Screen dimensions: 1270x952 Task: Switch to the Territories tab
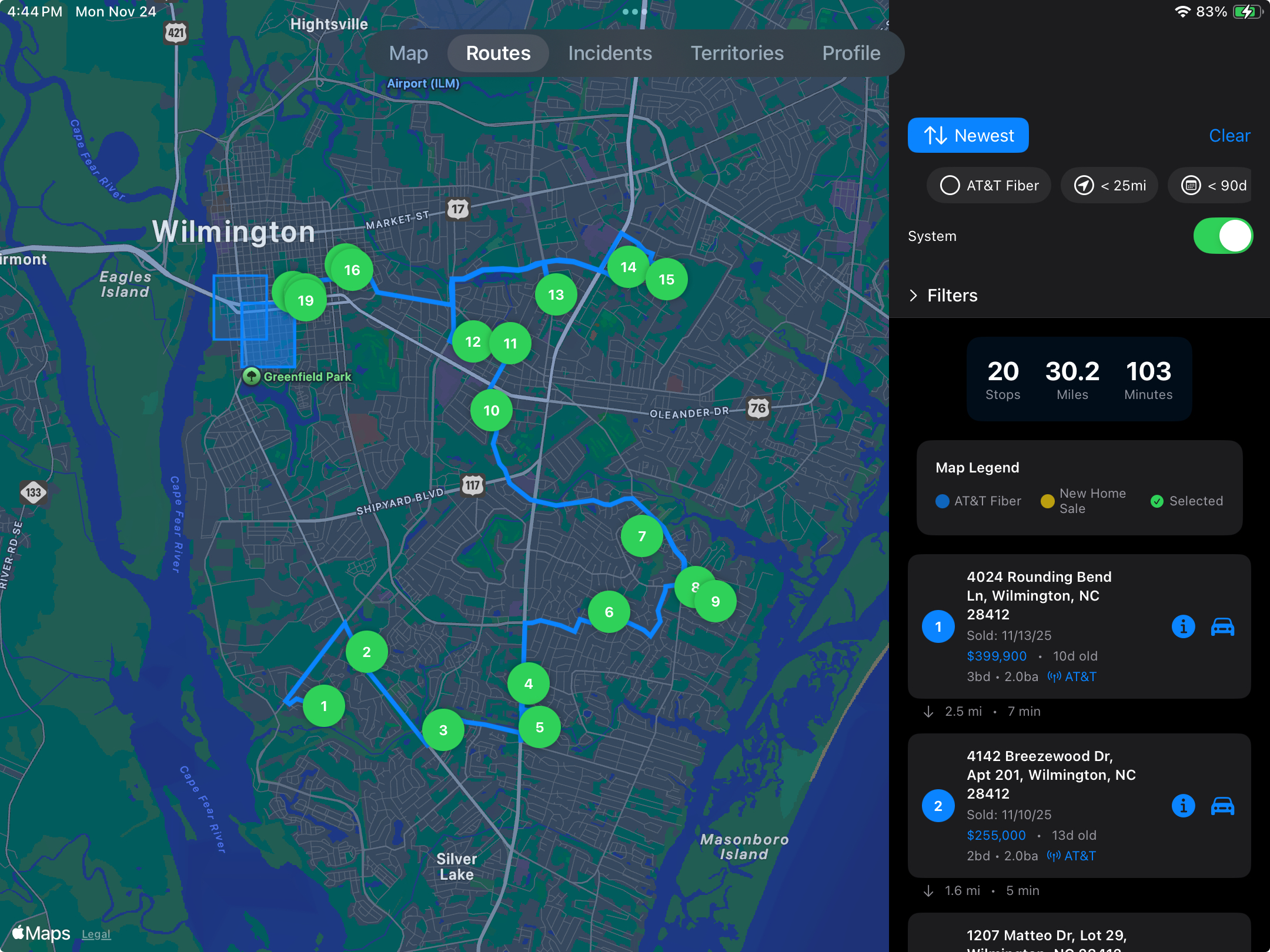(737, 53)
